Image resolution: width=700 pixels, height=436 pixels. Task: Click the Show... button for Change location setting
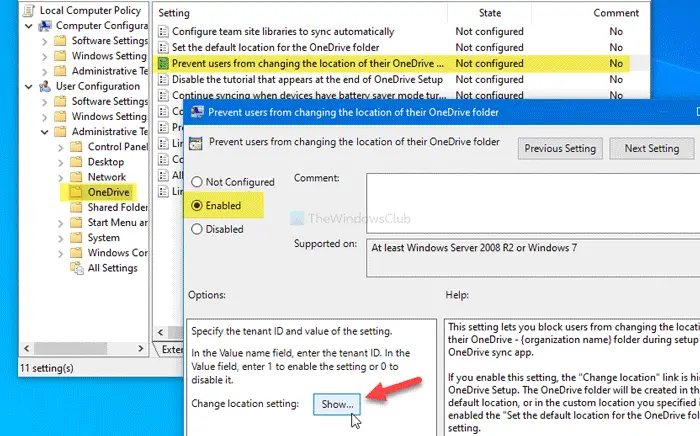[x=337, y=404]
